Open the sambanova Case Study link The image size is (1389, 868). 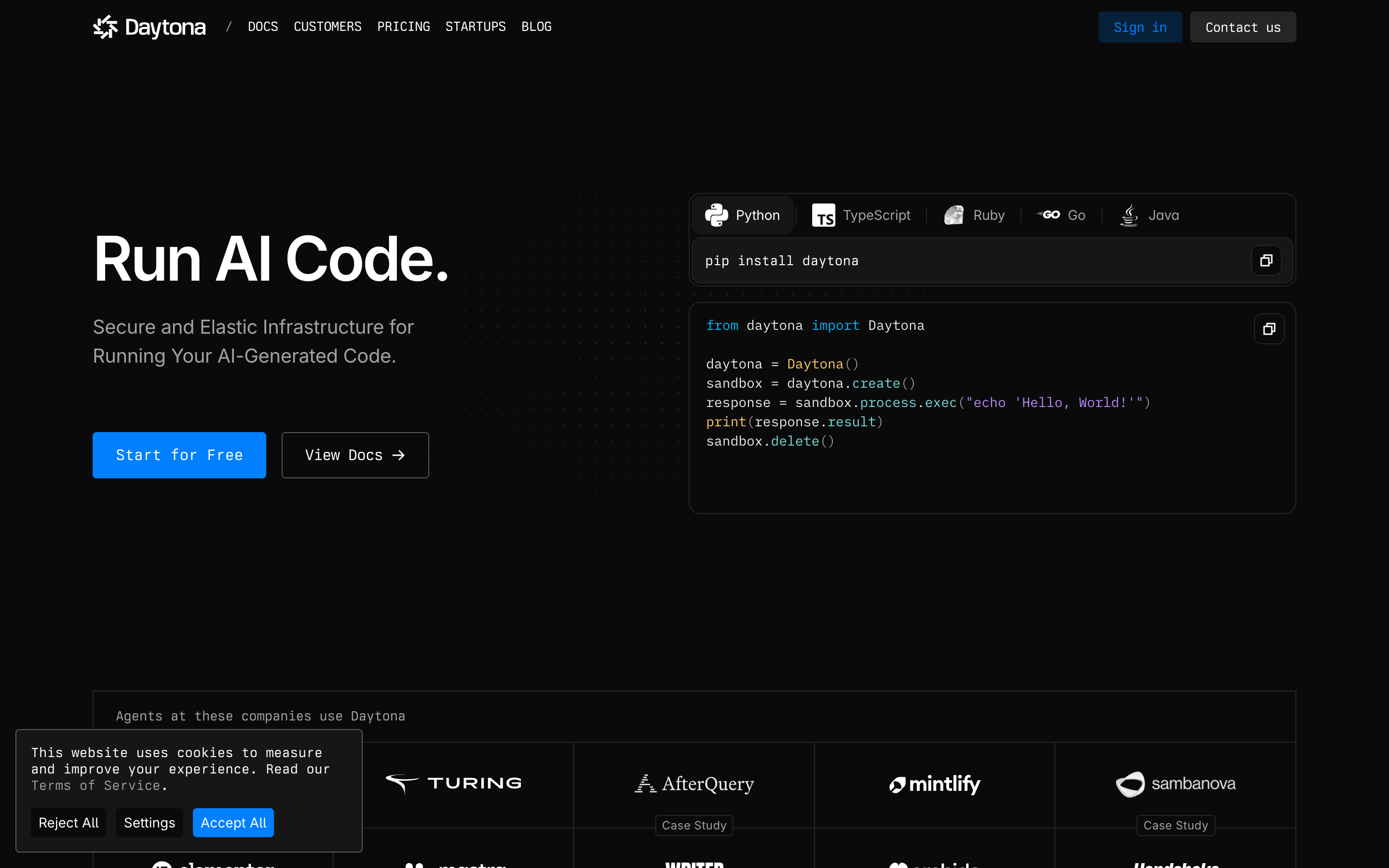[1175, 826]
